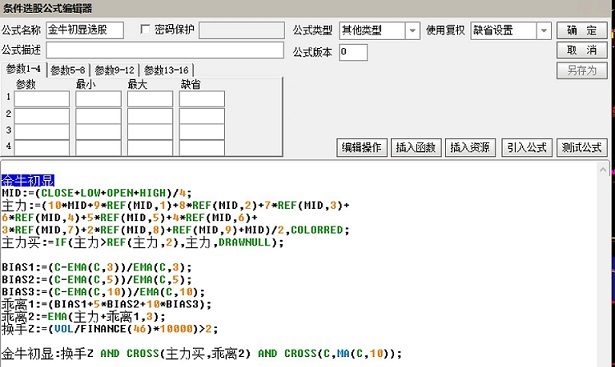The height and width of the screenshot is (367, 615).
Task: Click row 2 最小 field
Action: coord(98,116)
